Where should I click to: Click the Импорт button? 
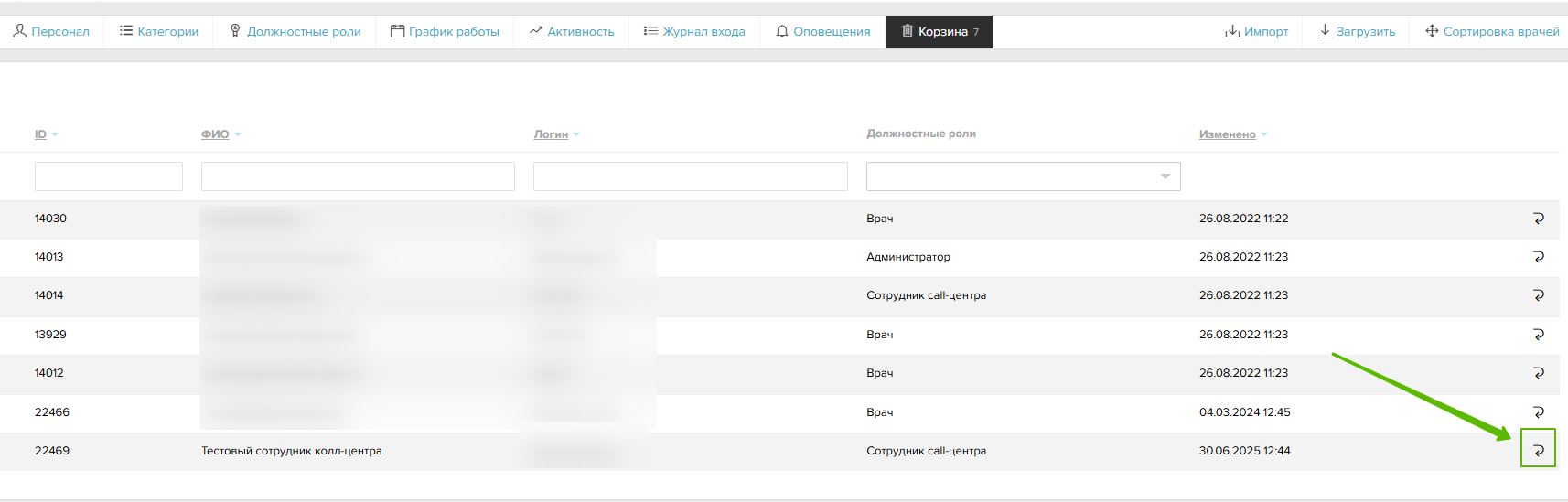point(1256,31)
